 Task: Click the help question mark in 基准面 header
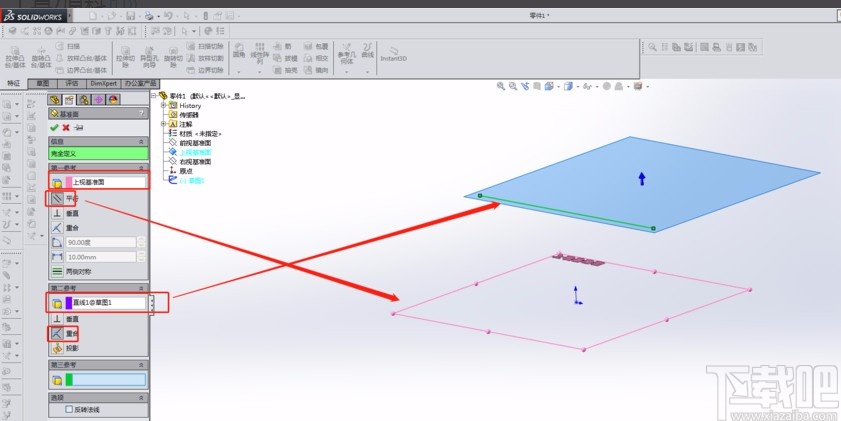(x=141, y=114)
